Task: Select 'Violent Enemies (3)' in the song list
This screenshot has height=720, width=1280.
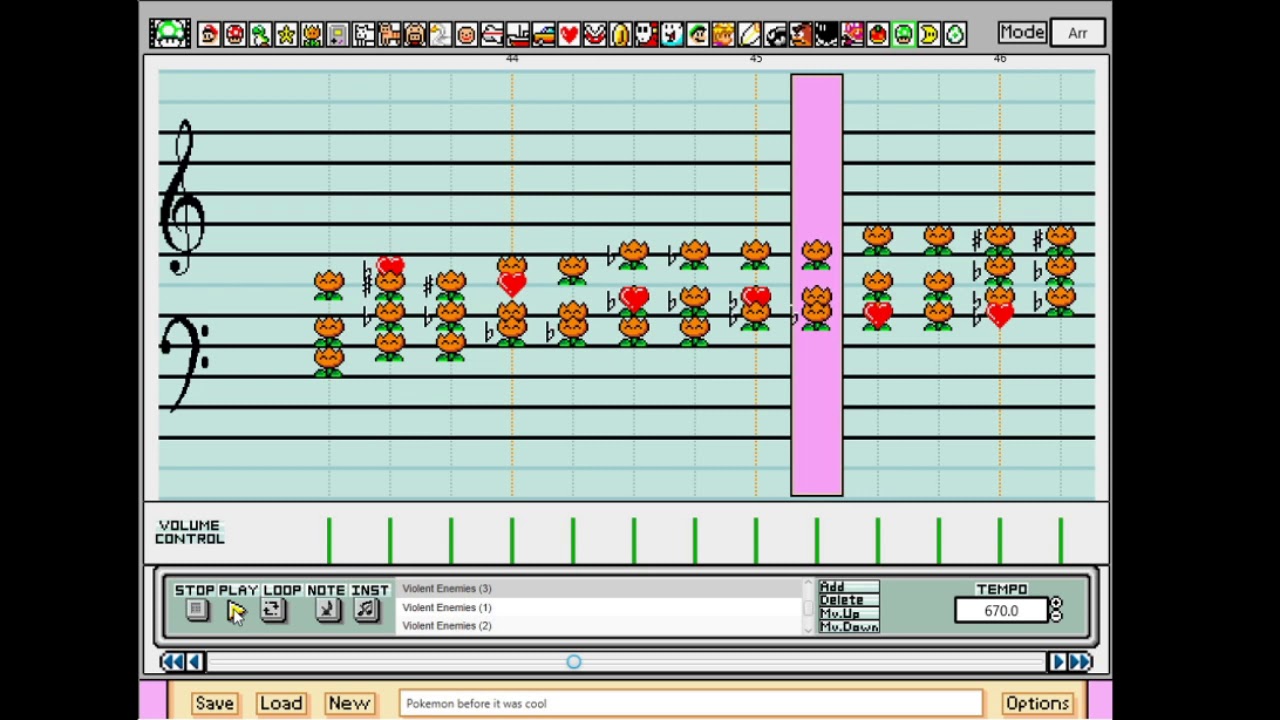Action: click(x=600, y=589)
